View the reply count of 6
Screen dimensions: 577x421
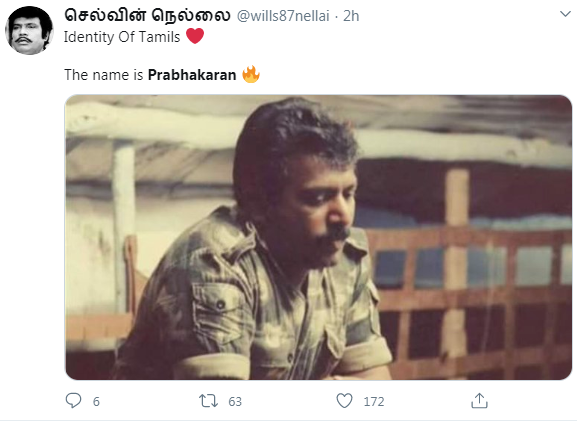(96, 401)
